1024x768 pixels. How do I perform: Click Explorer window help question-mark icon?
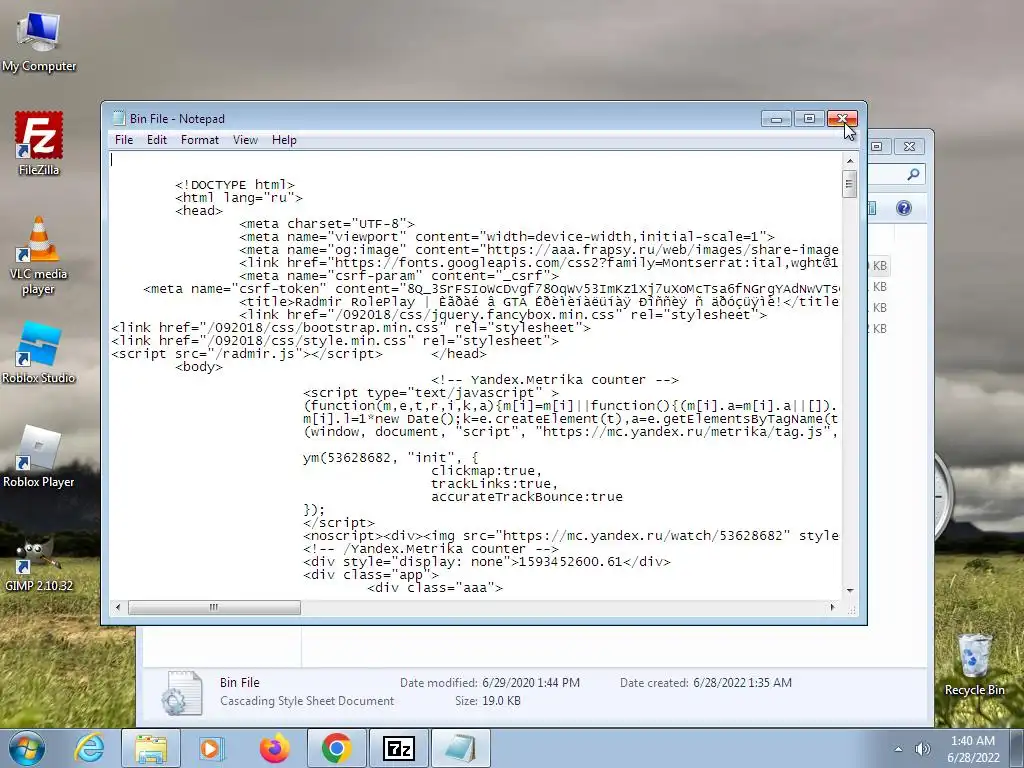pos(903,208)
